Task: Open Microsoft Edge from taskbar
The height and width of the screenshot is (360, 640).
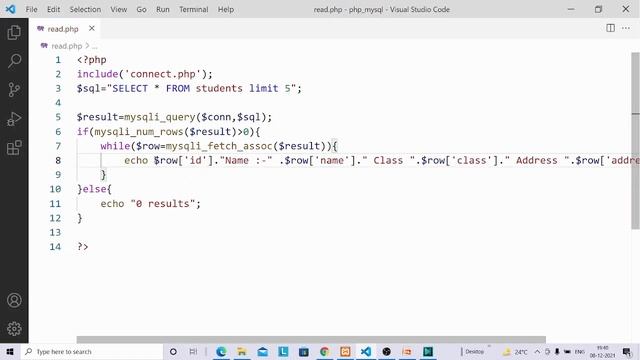Action: pos(221,351)
